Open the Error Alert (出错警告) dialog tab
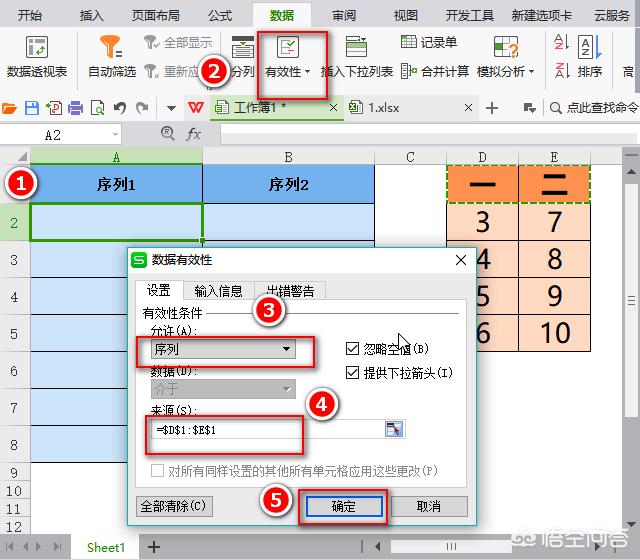Image resolution: width=640 pixels, height=560 pixels. click(x=290, y=291)
